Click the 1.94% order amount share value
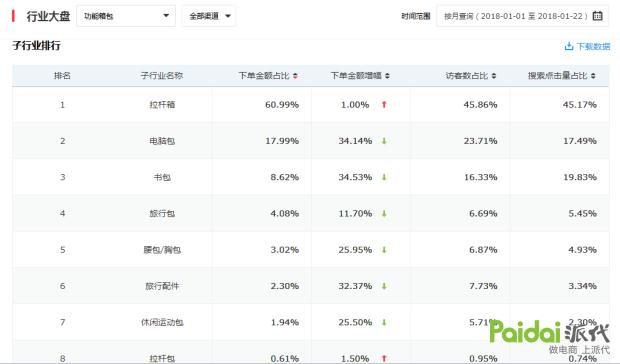This screenshot has height=364, width=620. (x=285, y=322)
